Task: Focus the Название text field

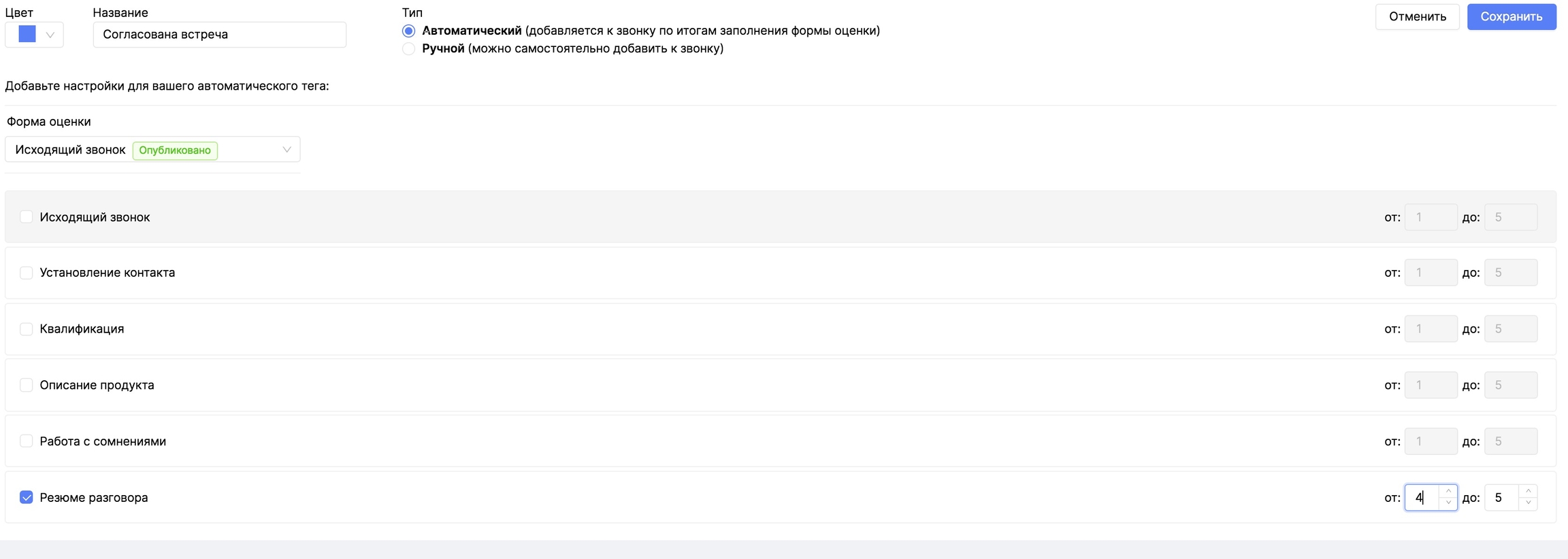Action: click(219, 35)
